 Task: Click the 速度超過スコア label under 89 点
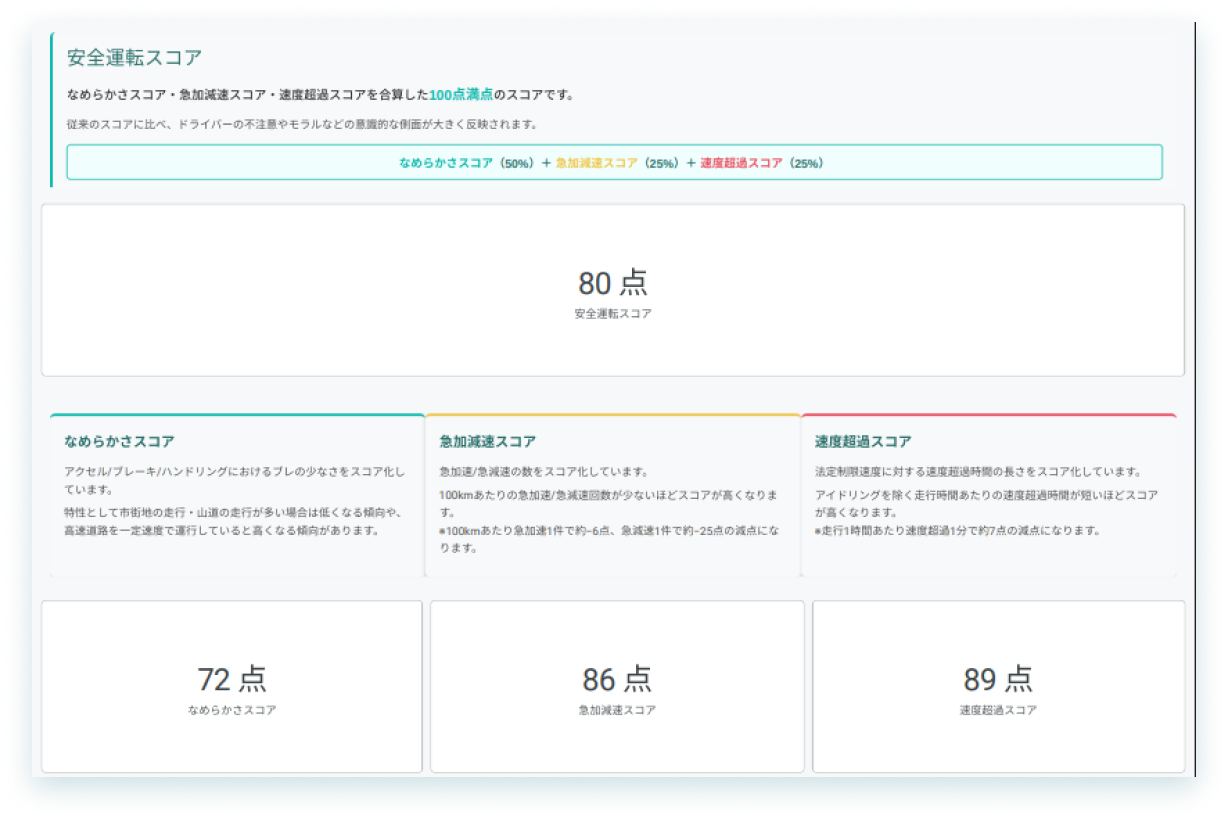998,711
